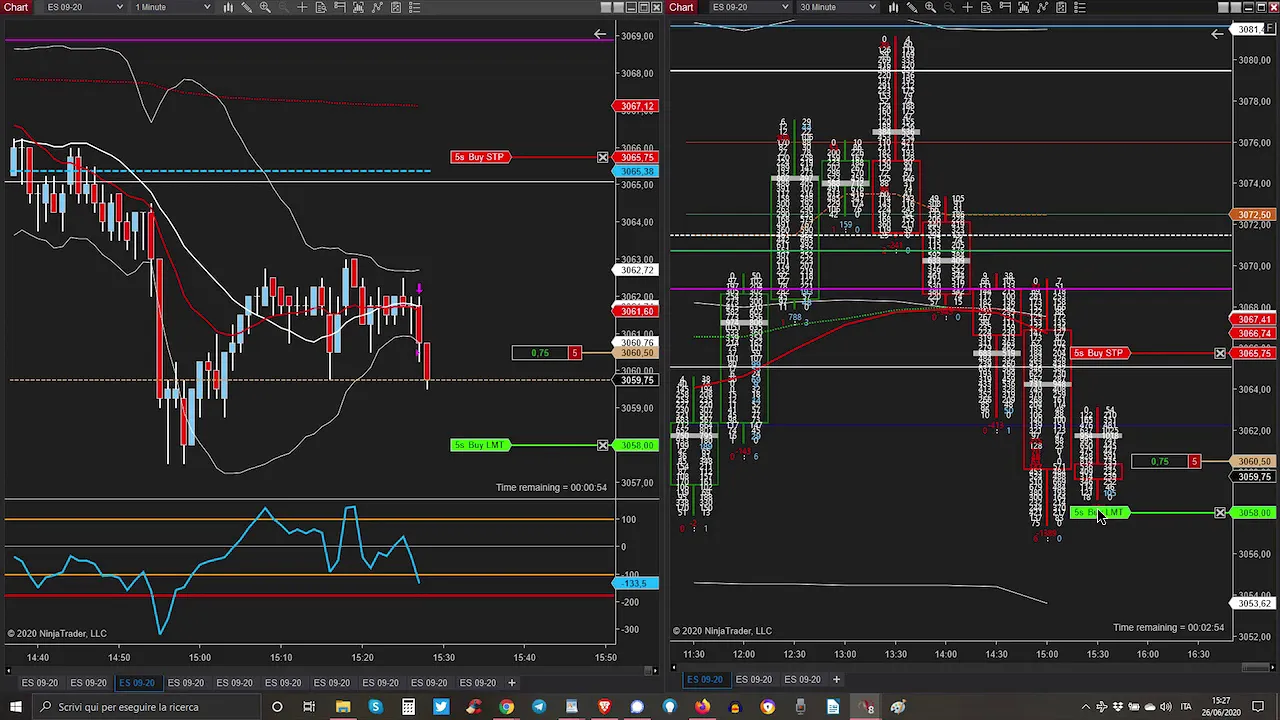This screenshot has width=1280, height=720.
Task: Open data series settings in left chart
Action: [x=358, y=7]
